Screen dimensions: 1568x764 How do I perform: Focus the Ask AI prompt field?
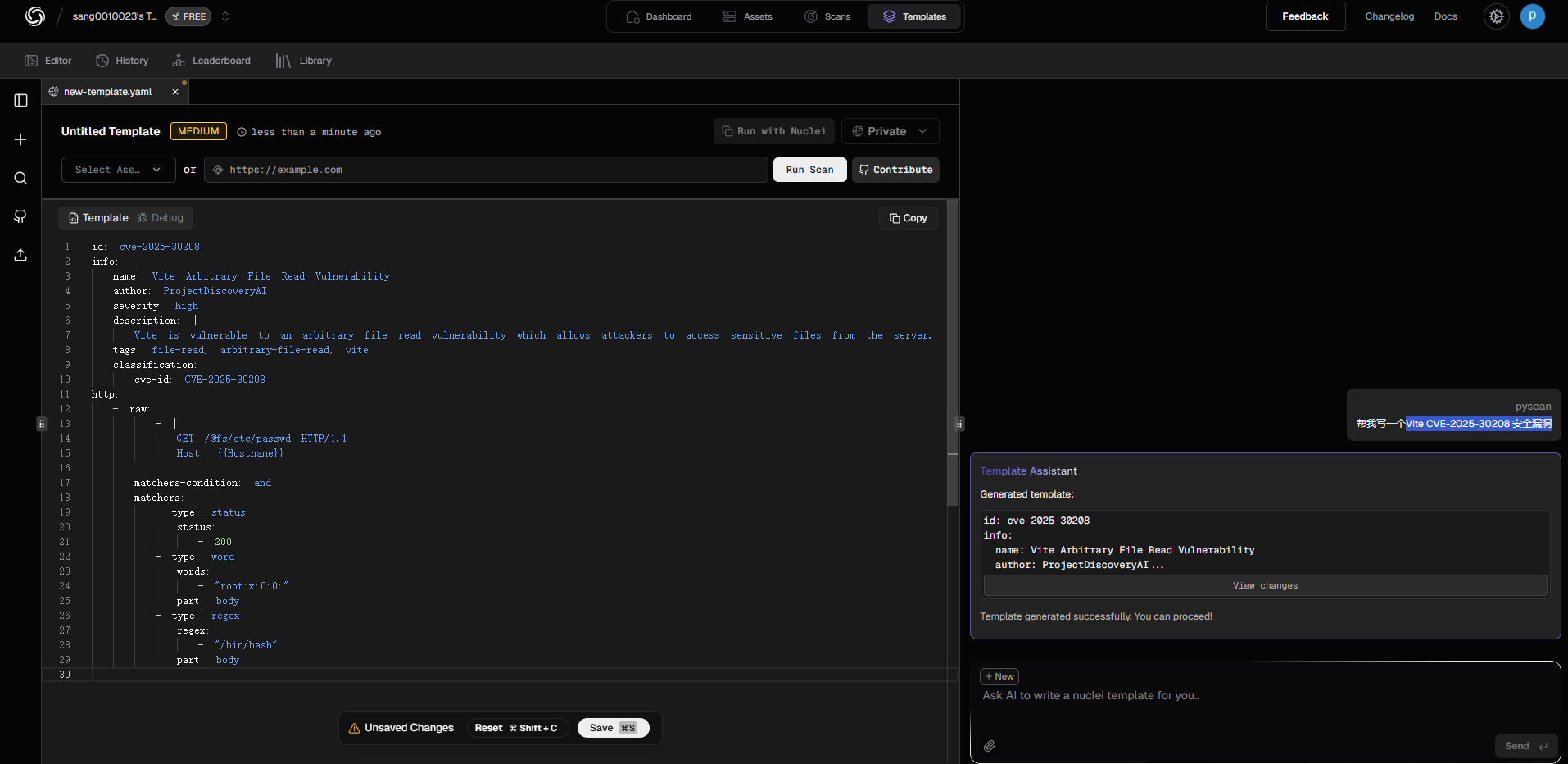click(x=1265, y=695)
